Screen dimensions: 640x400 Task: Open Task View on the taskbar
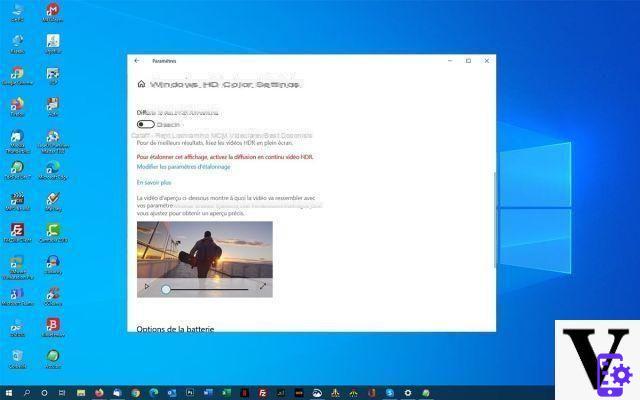[x=62, y=393]
